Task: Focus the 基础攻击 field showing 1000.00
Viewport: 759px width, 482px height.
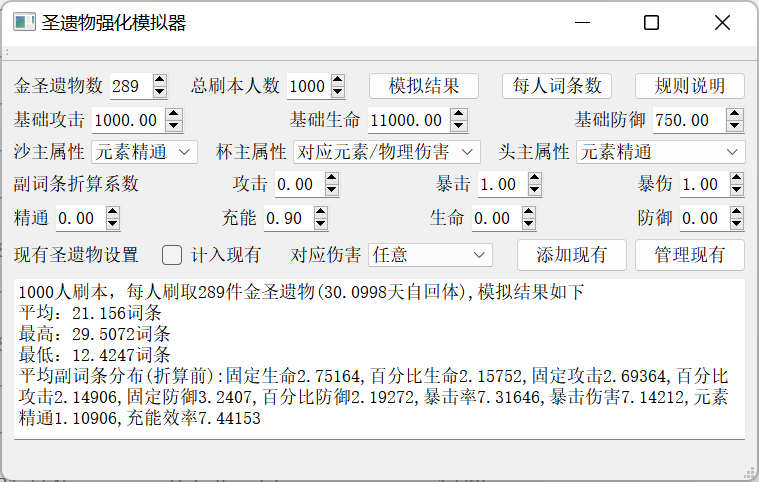Action: (x=129, y=120)
